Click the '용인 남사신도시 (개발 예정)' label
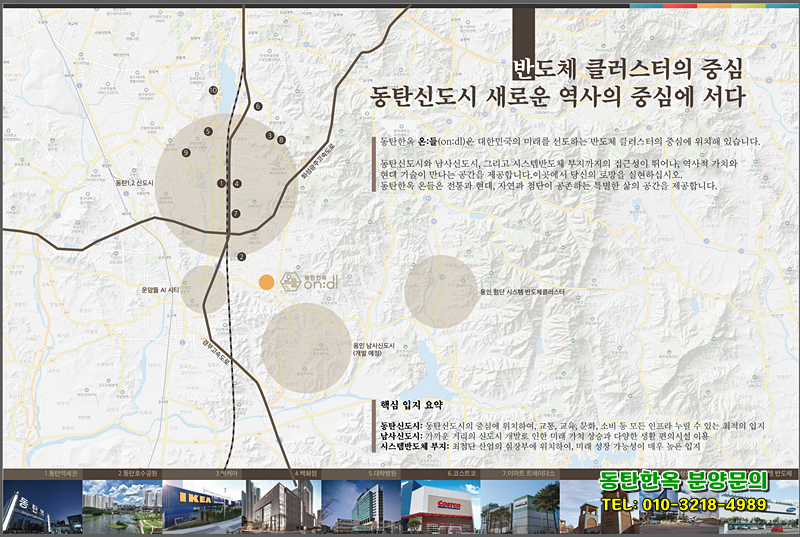The height and width of the screenshot is (537, 800). click(x=373, y=349)
